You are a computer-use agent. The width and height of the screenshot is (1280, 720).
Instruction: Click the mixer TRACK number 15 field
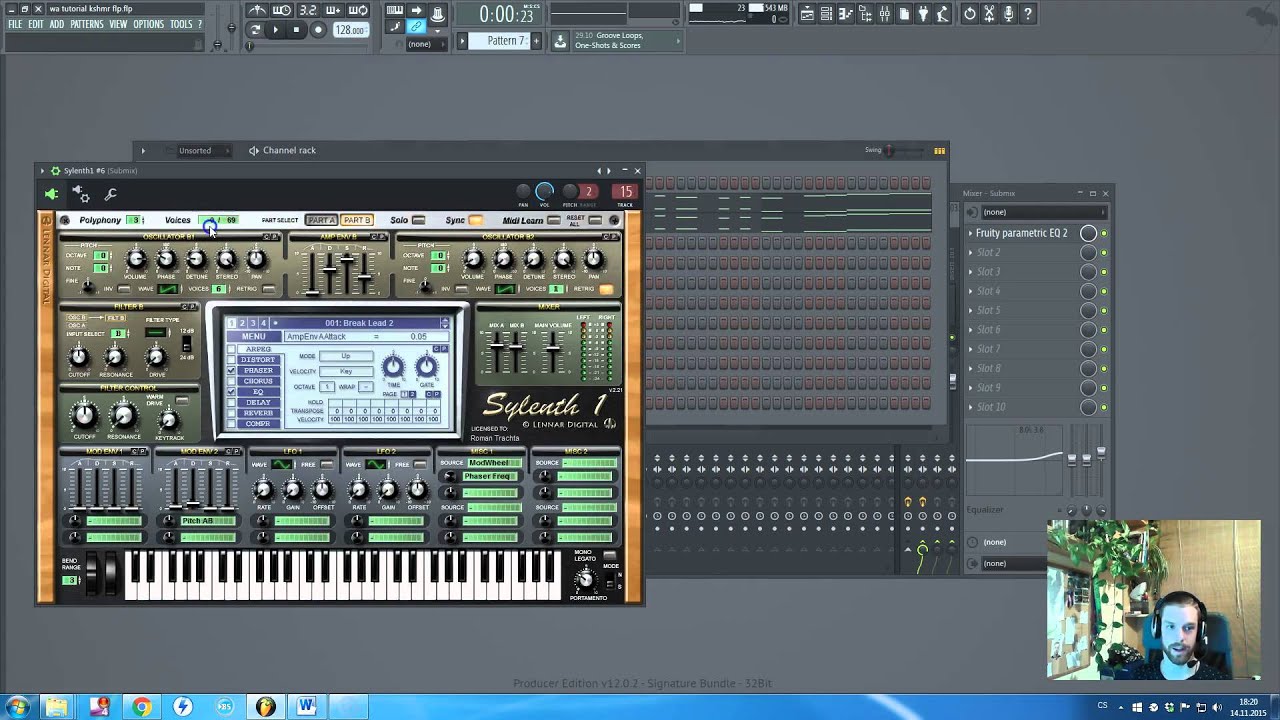click(x=625, y=192)
